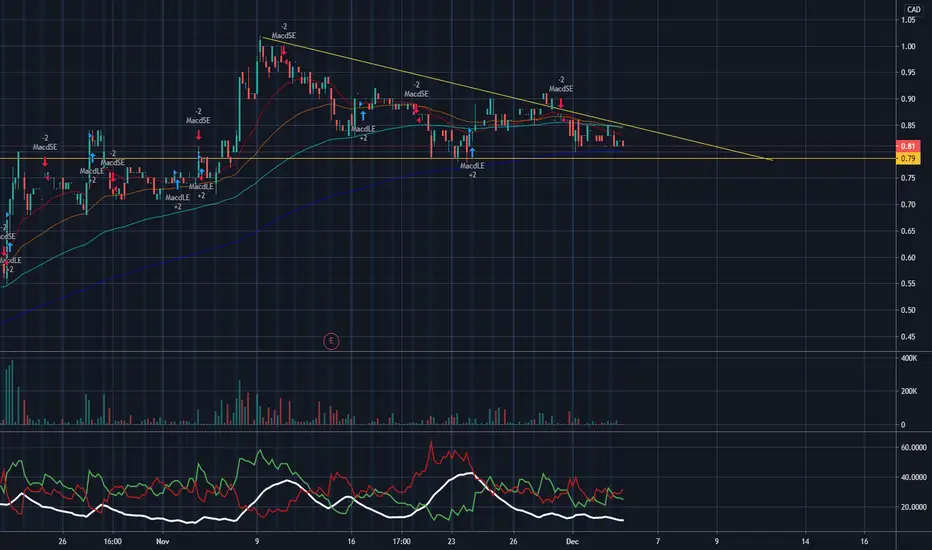Image resolution: width=932 pixels, height=550 pixels.
Task: Click the 7 date label on time axis
Action: pyautogui.click(x=657, y=541)
